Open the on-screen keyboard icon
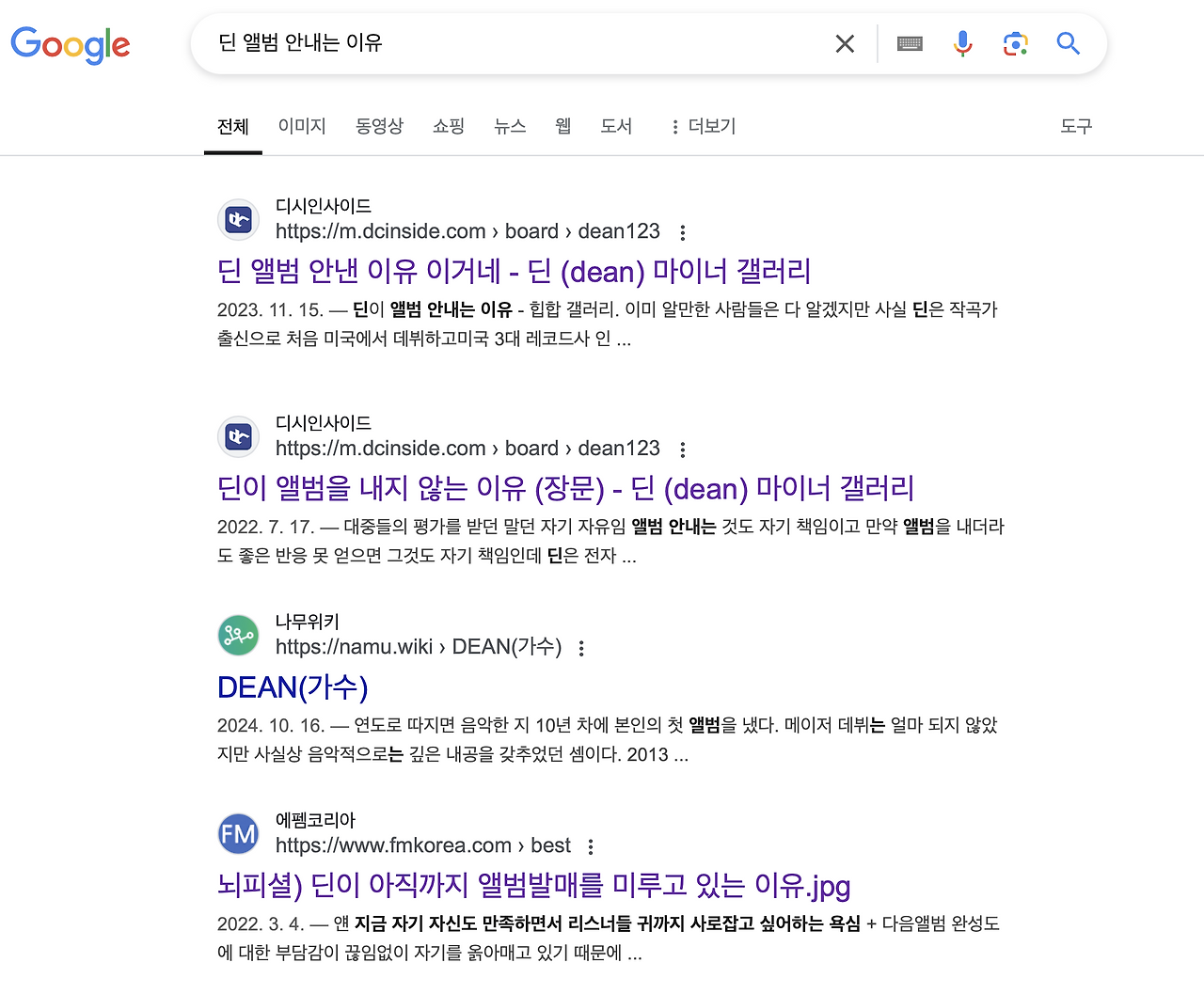 coord(909,43)
